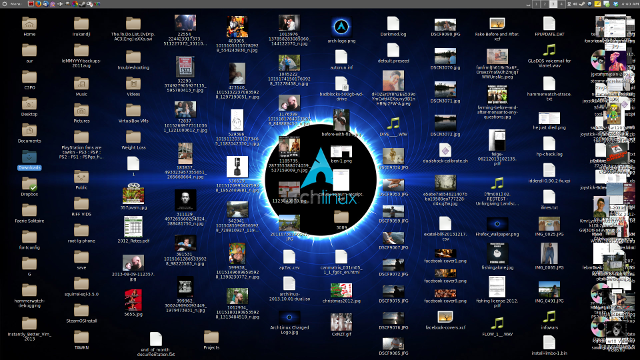Select the christmas2012.jpg image thumbnail
Screen dimensions: 640x360
coord(341,293)
